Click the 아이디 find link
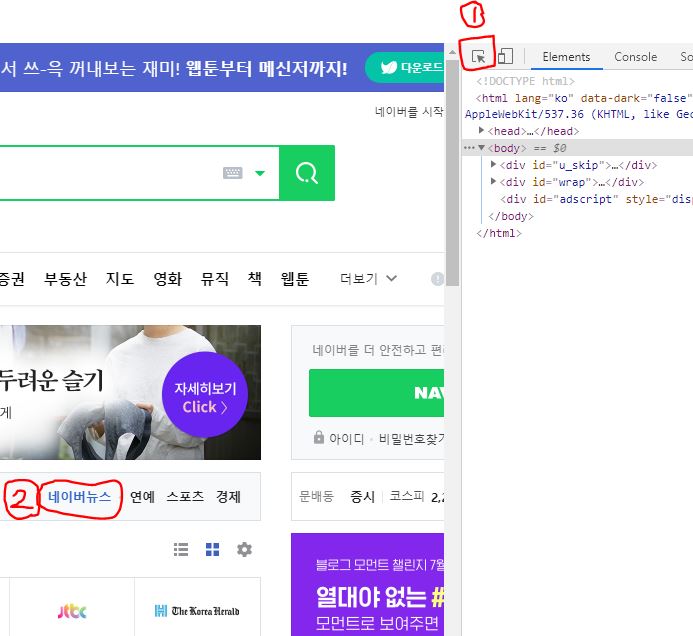This screenshot has height=636, width=693. [346, 439]
